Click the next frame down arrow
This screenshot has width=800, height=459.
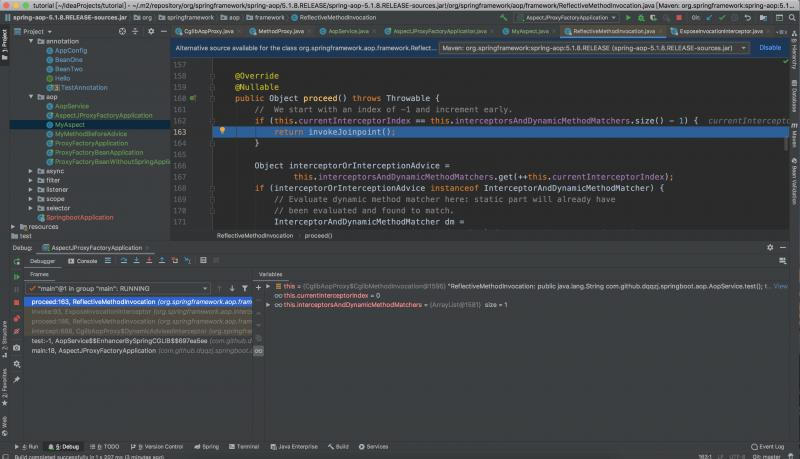pyautogui.click(x=232, y=289)
